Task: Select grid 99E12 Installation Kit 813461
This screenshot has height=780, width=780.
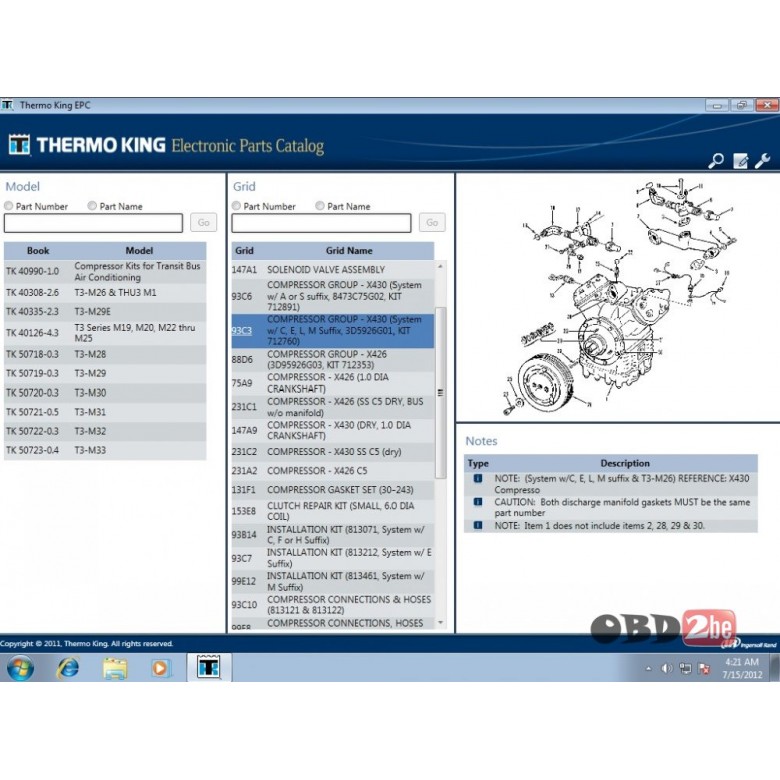Action: pos(333,582)
